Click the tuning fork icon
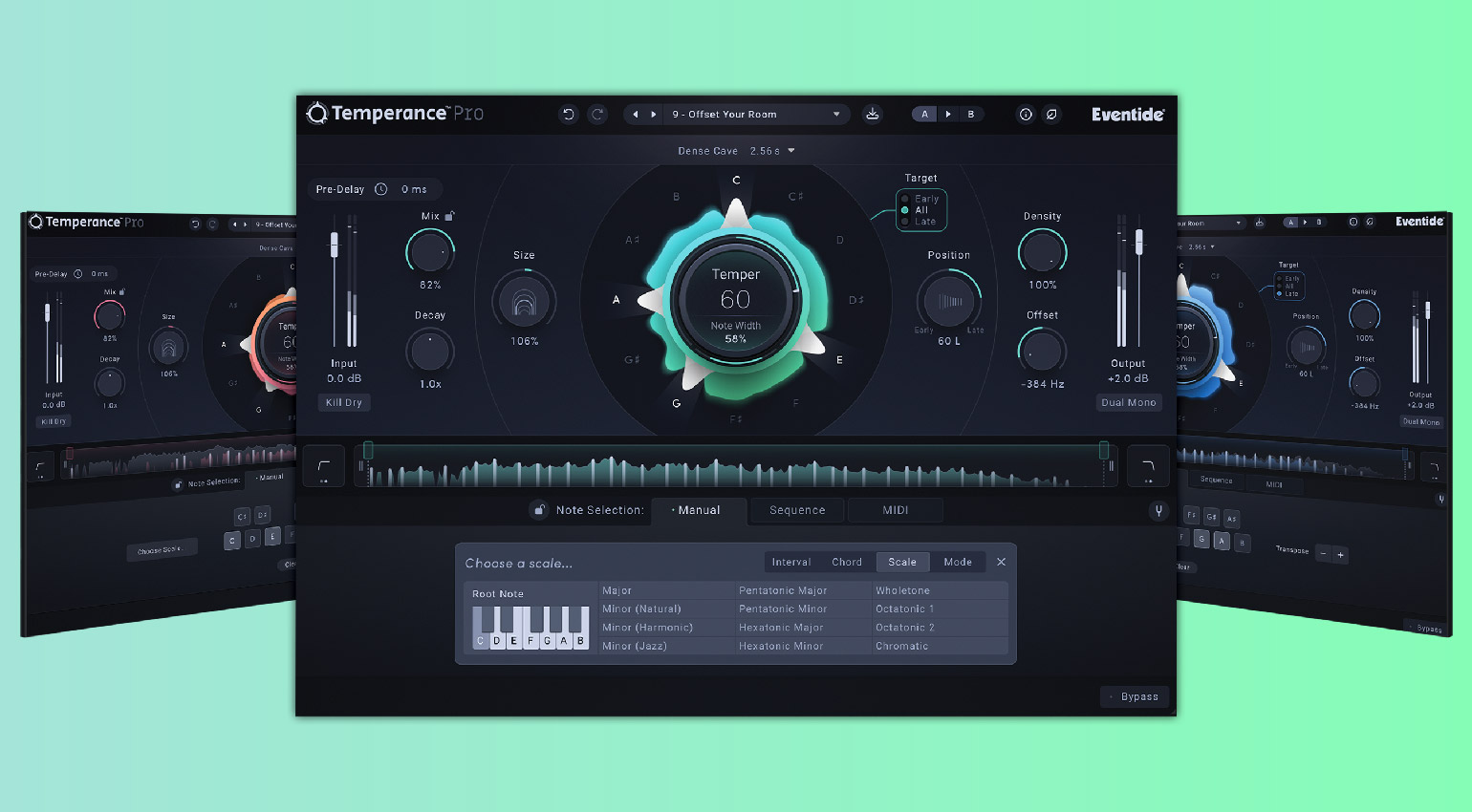Image resolution: width=1472 pixels, height=812 pixels. [1158, 511]
